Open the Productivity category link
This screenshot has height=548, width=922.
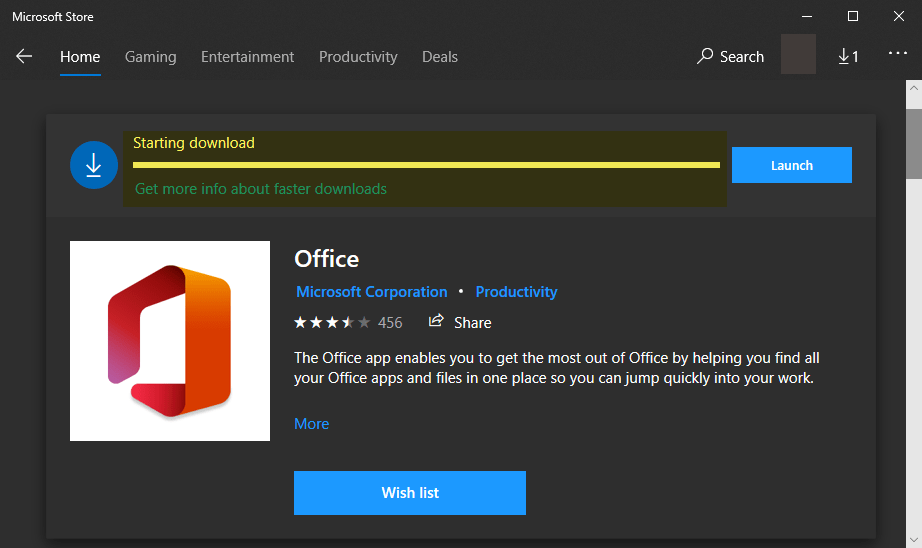(516, 292)
